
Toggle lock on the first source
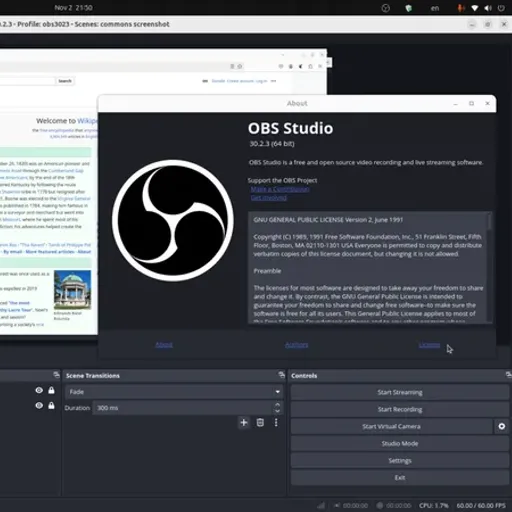click(x=51, y=390)
